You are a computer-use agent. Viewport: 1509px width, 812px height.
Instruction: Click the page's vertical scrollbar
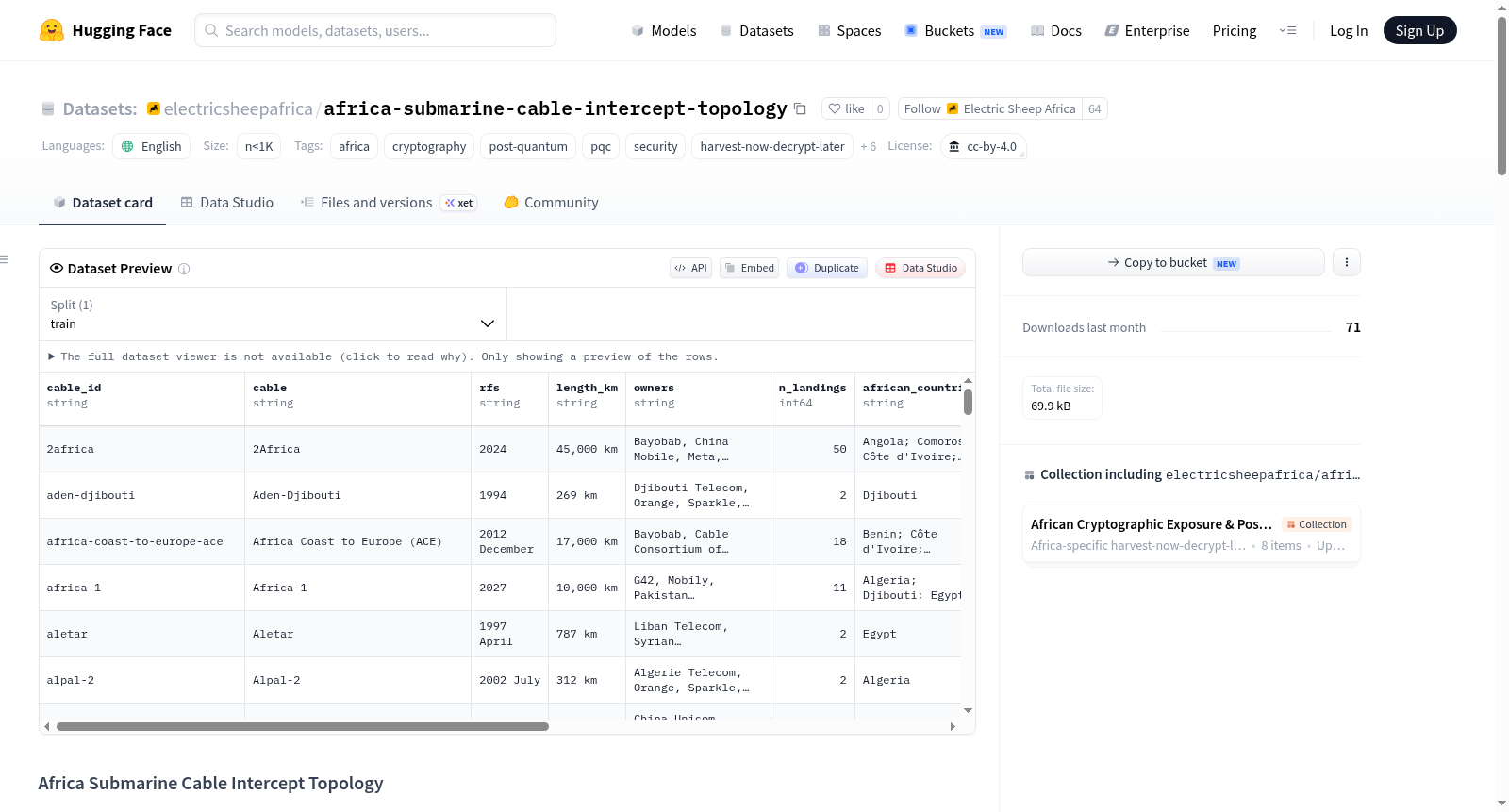[x=1501, y=94]
